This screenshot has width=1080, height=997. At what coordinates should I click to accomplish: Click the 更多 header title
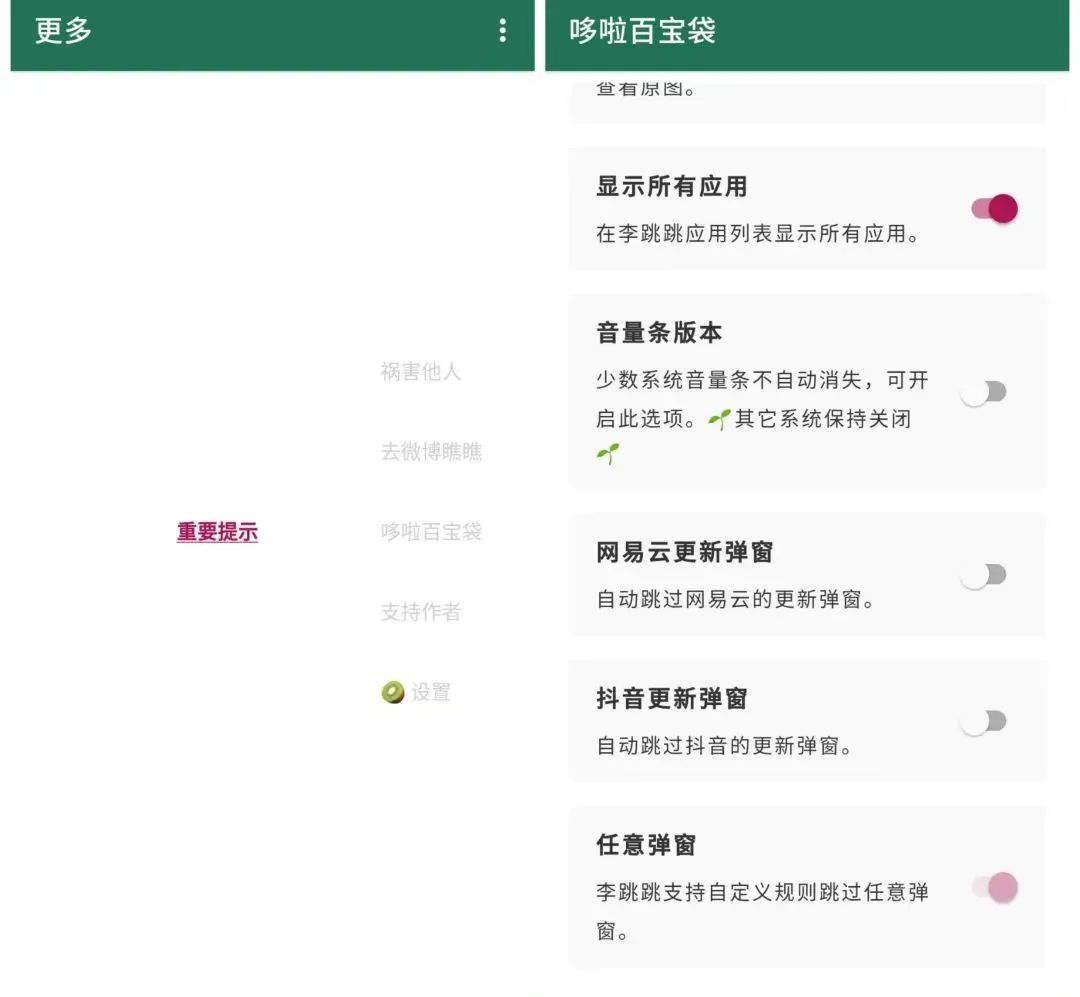click(64, 31)
